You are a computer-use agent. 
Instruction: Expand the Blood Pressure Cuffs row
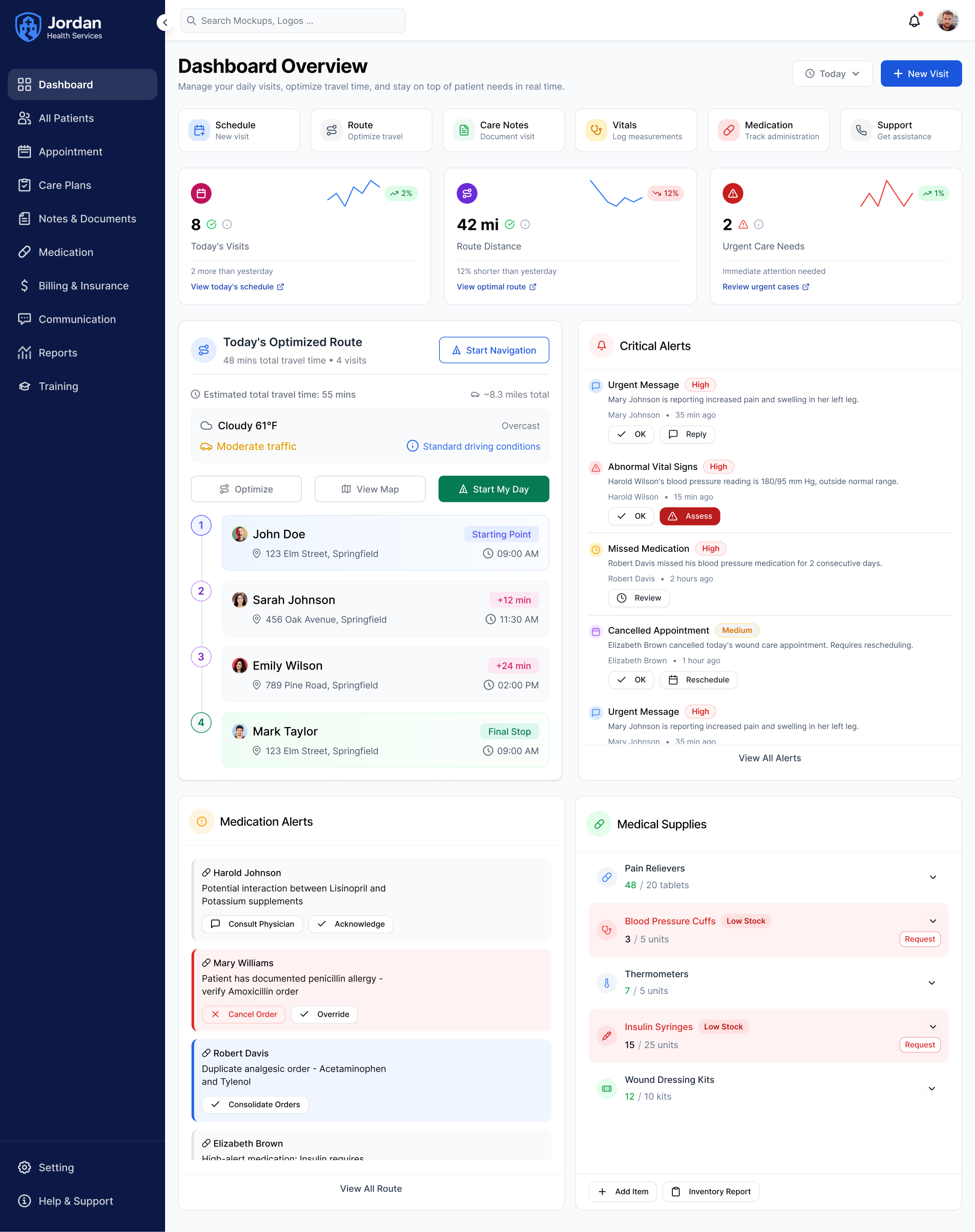point(933,921)
